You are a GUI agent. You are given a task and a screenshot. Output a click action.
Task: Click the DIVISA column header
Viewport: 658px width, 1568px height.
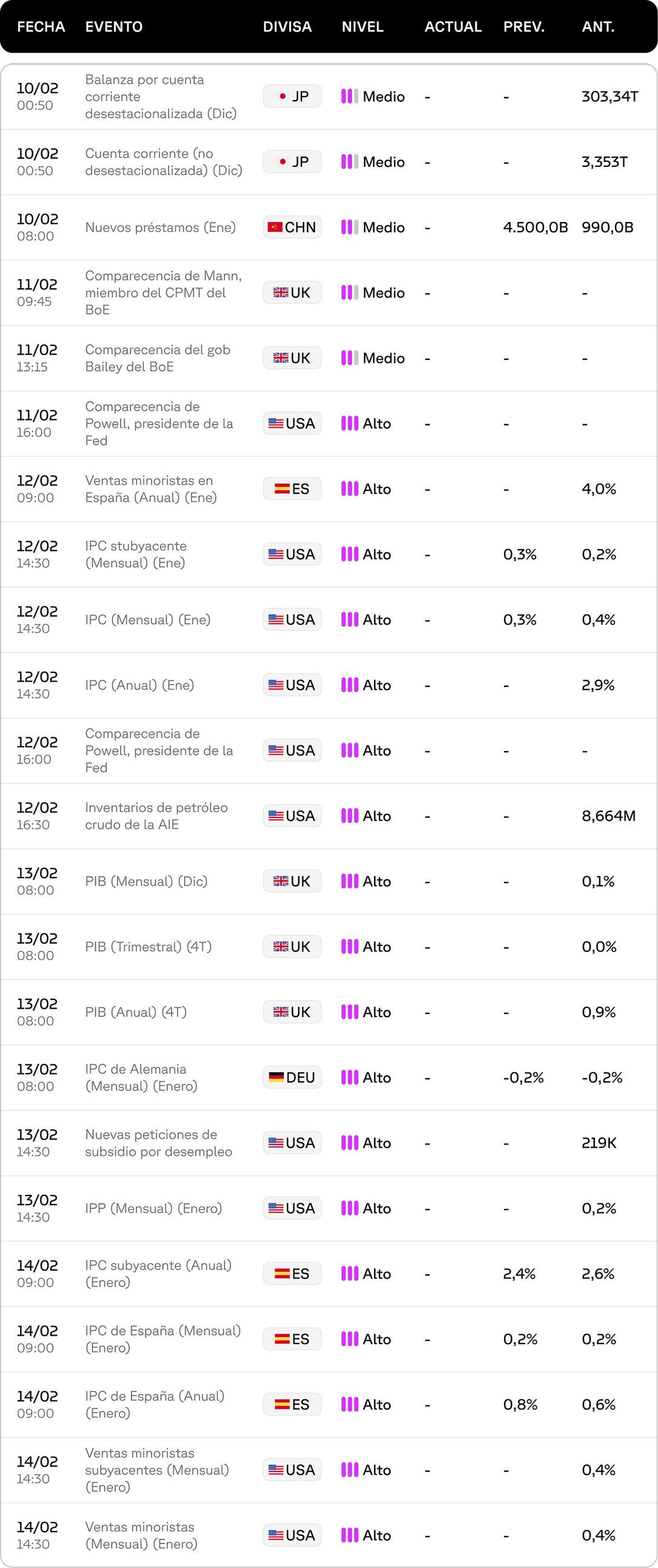[x=287, y=27]
